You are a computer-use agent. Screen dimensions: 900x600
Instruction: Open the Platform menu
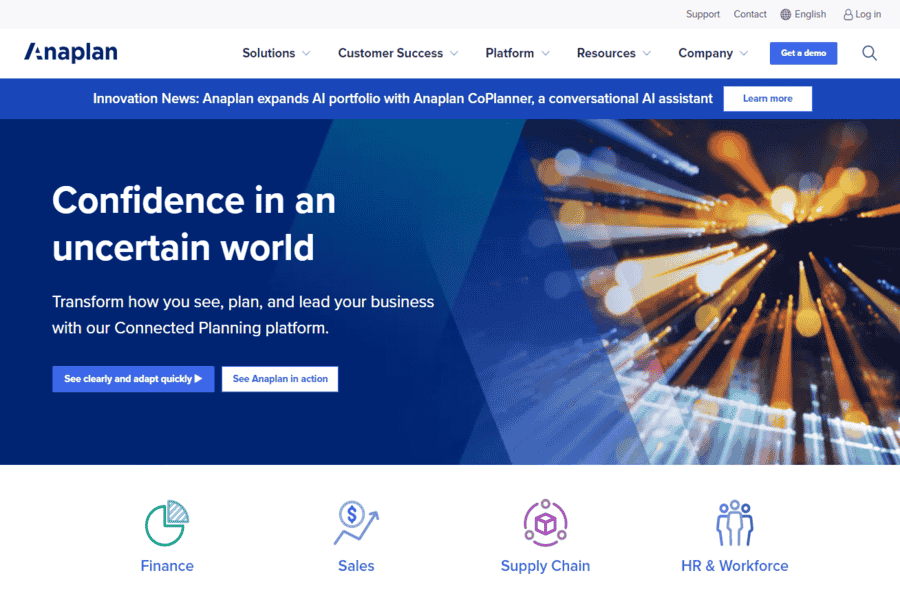click(510, 53)
